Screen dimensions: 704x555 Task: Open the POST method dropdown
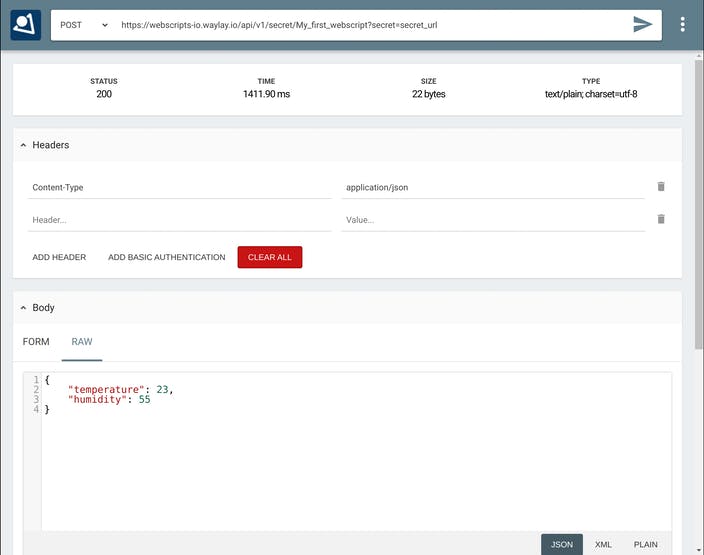click(x=84, y=24)
